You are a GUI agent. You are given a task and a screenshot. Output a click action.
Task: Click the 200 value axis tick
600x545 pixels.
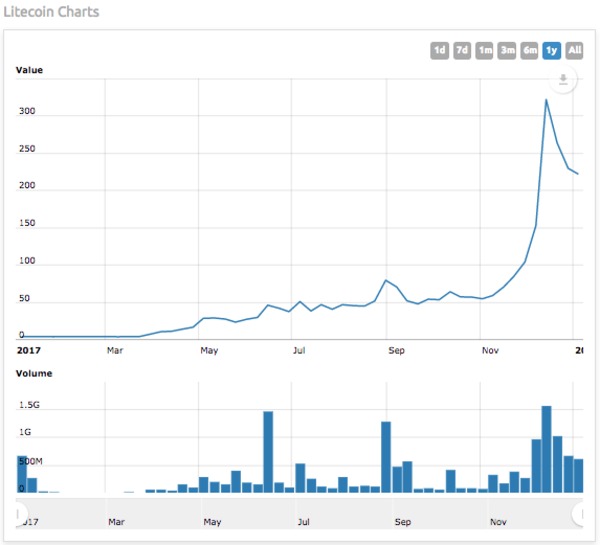click(27, 185)
